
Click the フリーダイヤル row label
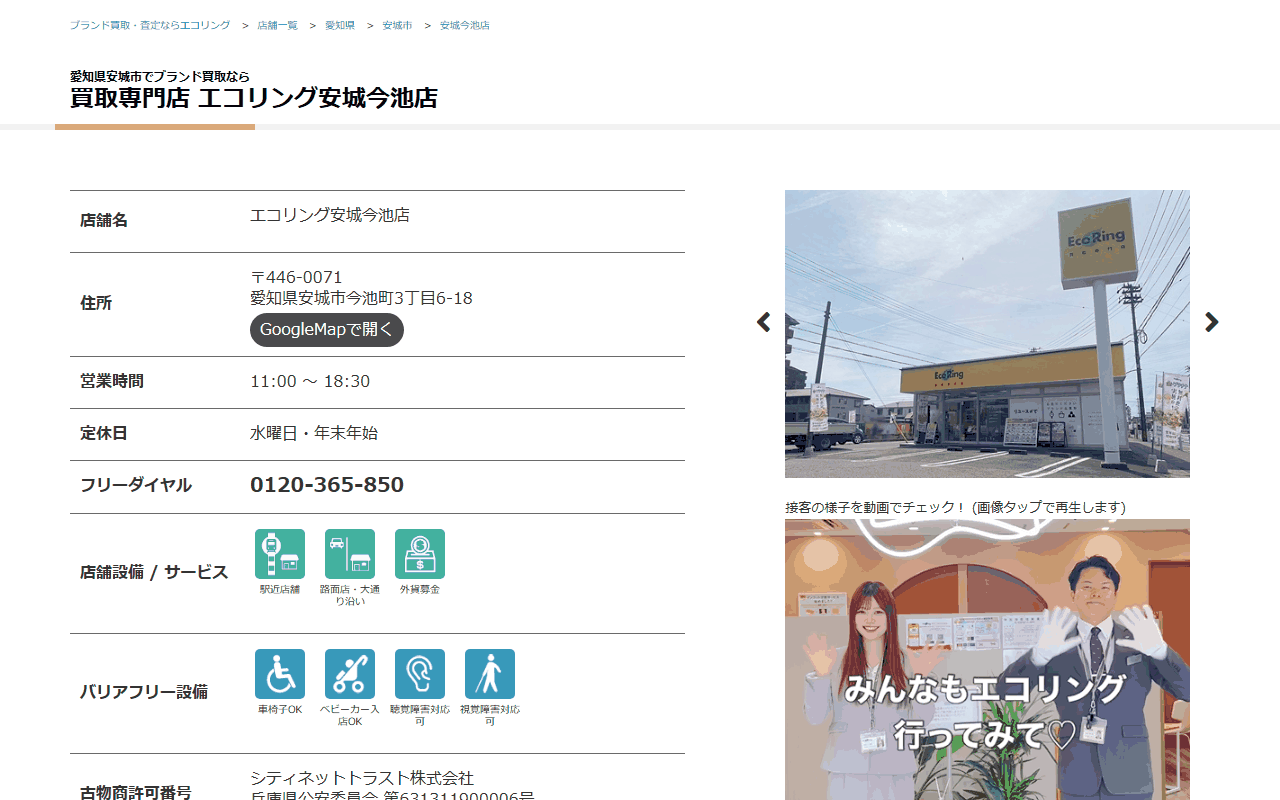(136, 485)
